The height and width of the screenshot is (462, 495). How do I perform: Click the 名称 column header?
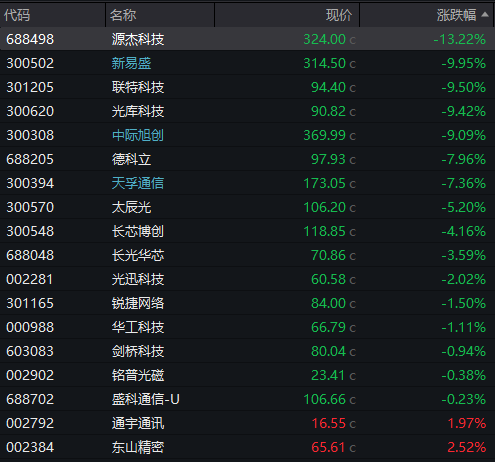click(x=123, y=15)
